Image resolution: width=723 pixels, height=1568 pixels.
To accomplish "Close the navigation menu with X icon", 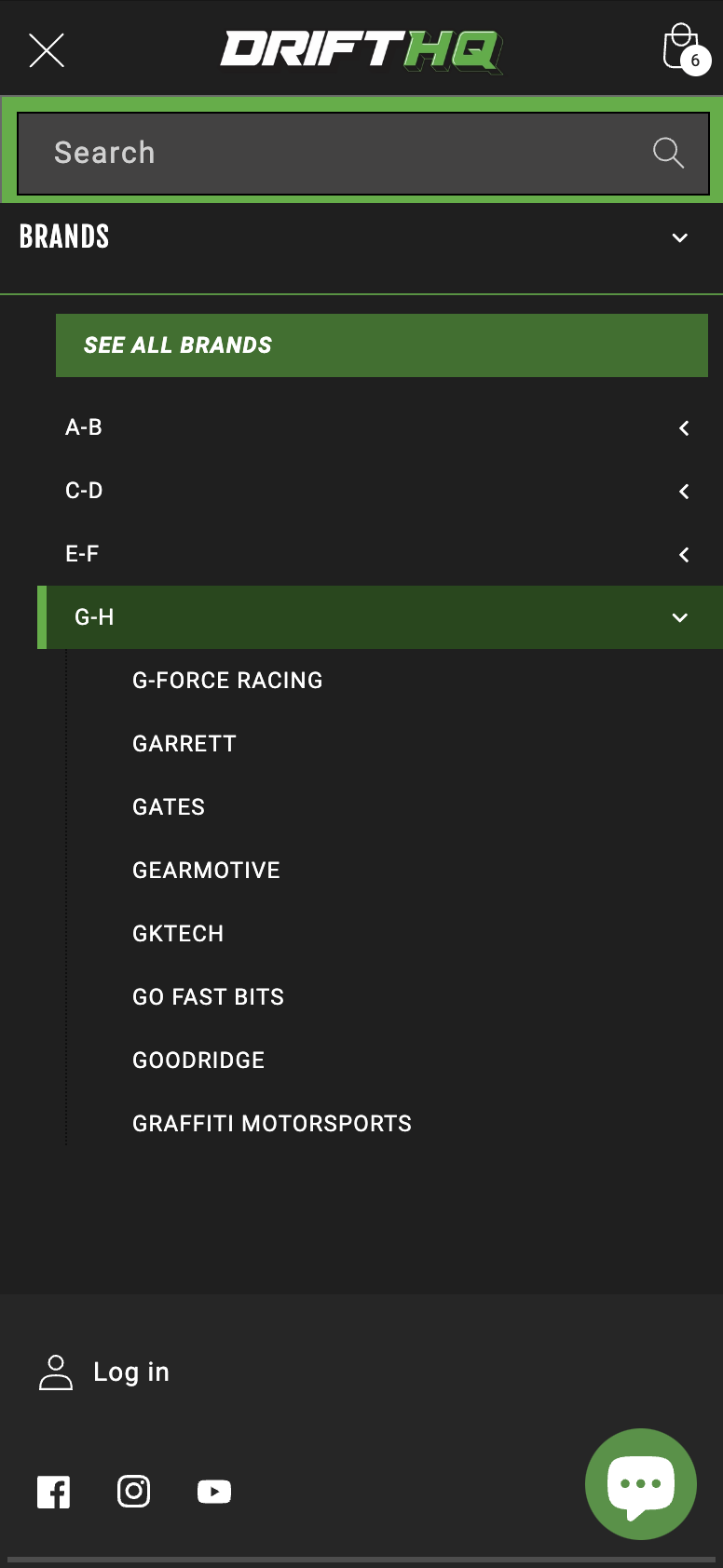I will tap(47, 50).
